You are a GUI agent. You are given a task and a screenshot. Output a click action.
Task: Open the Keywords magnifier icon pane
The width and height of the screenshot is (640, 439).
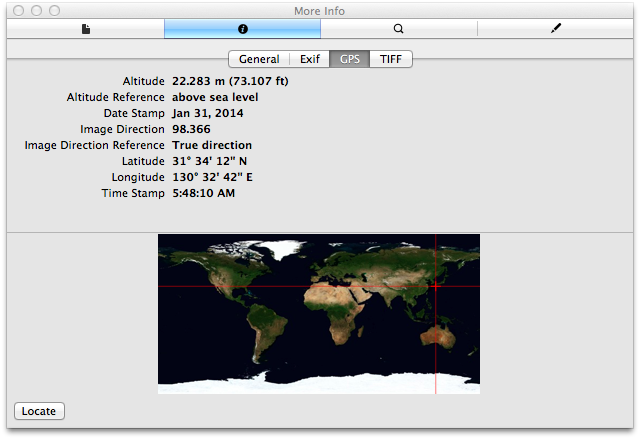(x=399, y=30)
